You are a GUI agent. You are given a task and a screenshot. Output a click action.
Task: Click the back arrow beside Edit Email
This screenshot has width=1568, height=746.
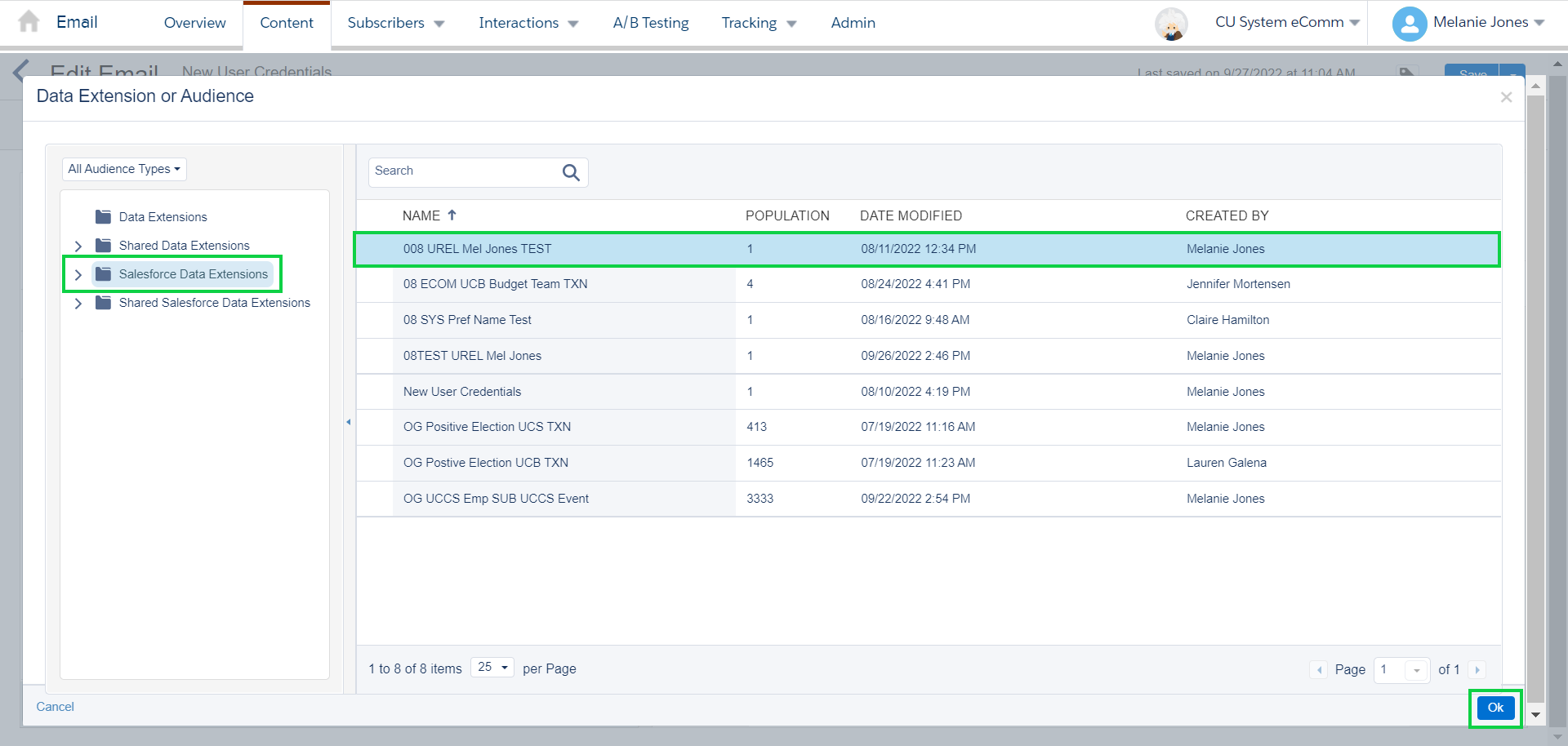point(21,71)
